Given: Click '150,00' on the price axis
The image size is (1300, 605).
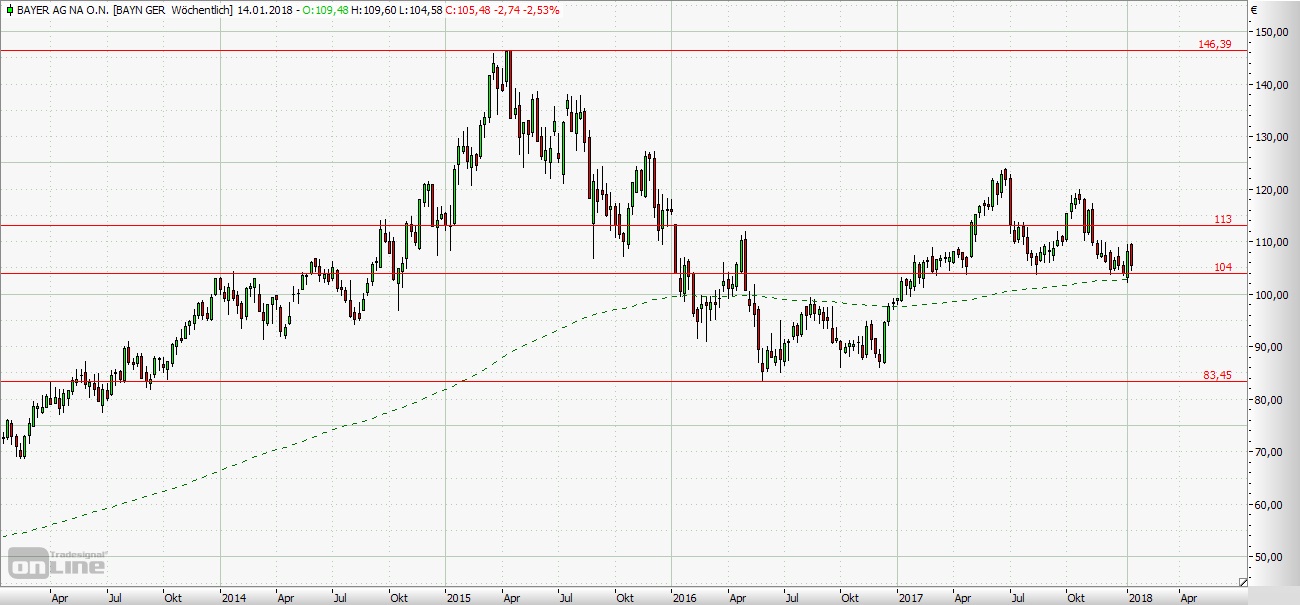Looking at the screenshot, I should click(x=1270, y=32).
